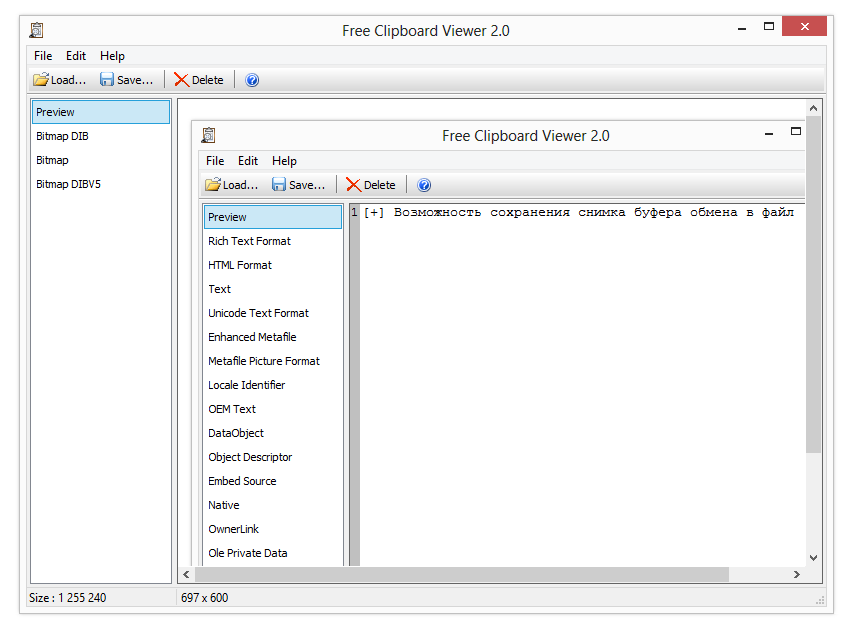This screenshot has height=625, width=849.
Task: Click File menu in the previewed inner window
Action: coord(215,161)
